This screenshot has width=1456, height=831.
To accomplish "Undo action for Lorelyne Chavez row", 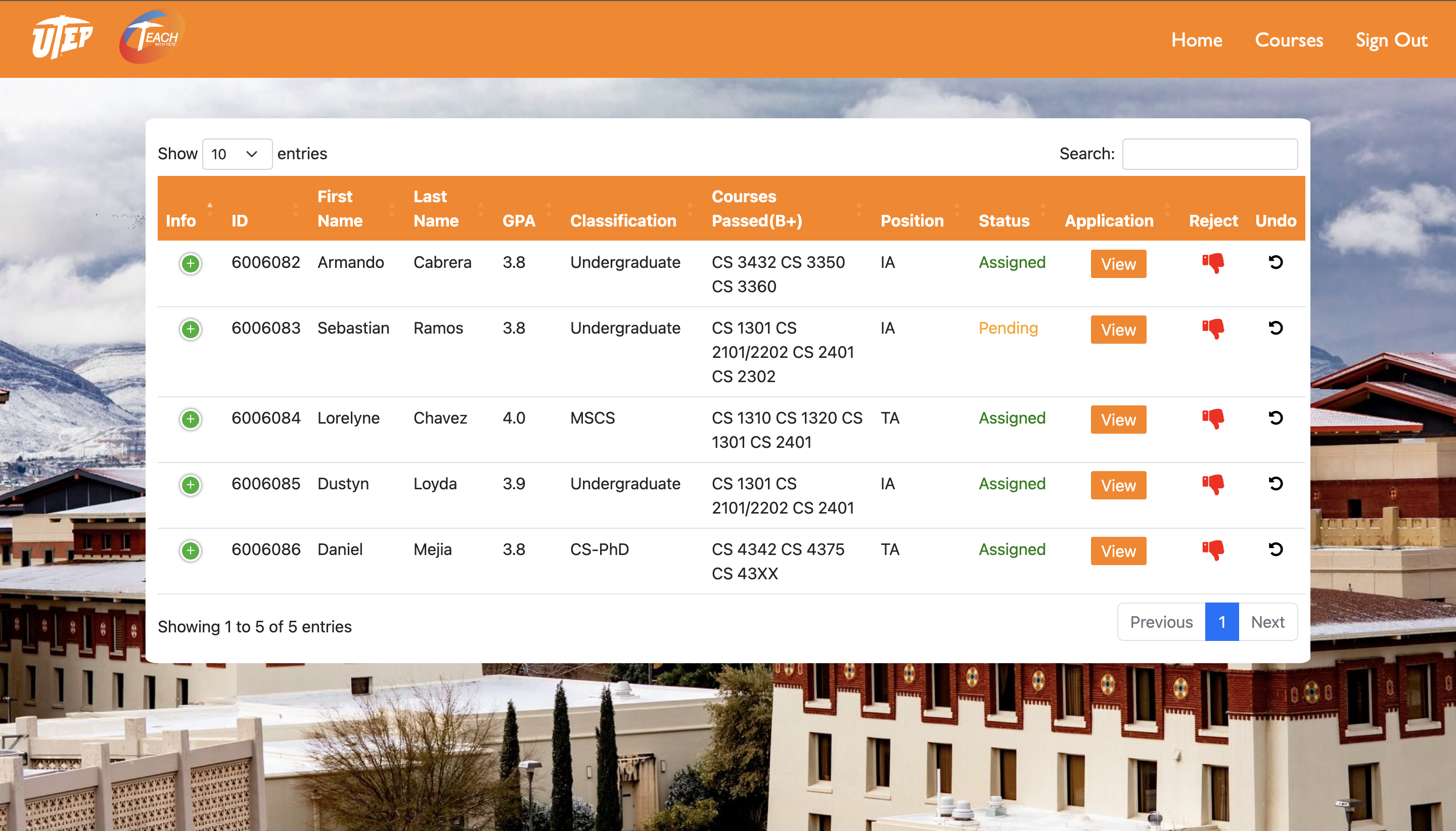I will (1275, 418).
